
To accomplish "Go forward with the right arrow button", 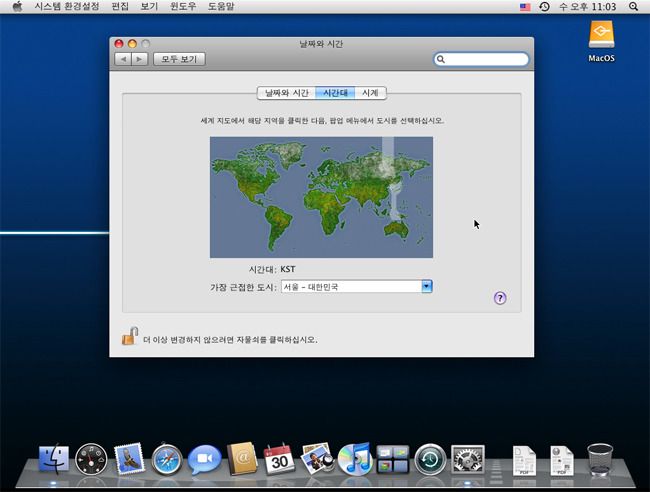I will pyautogui.click(x=140, y=59).
